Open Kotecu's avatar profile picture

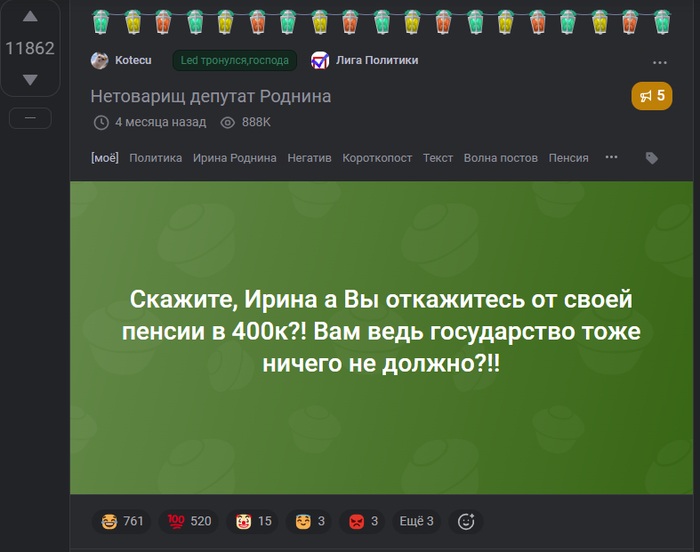100,60
